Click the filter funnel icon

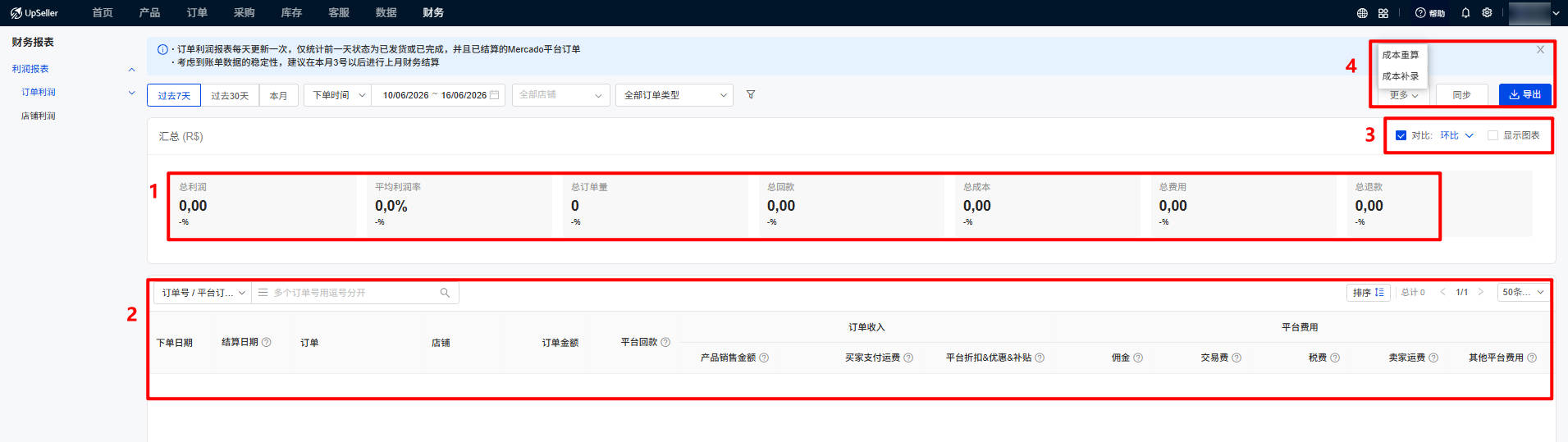tap(751, 95)
